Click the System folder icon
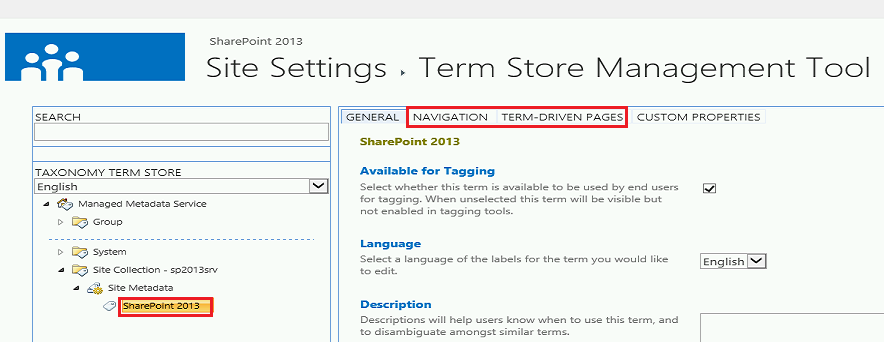893x361 pixels. [79, 252]
